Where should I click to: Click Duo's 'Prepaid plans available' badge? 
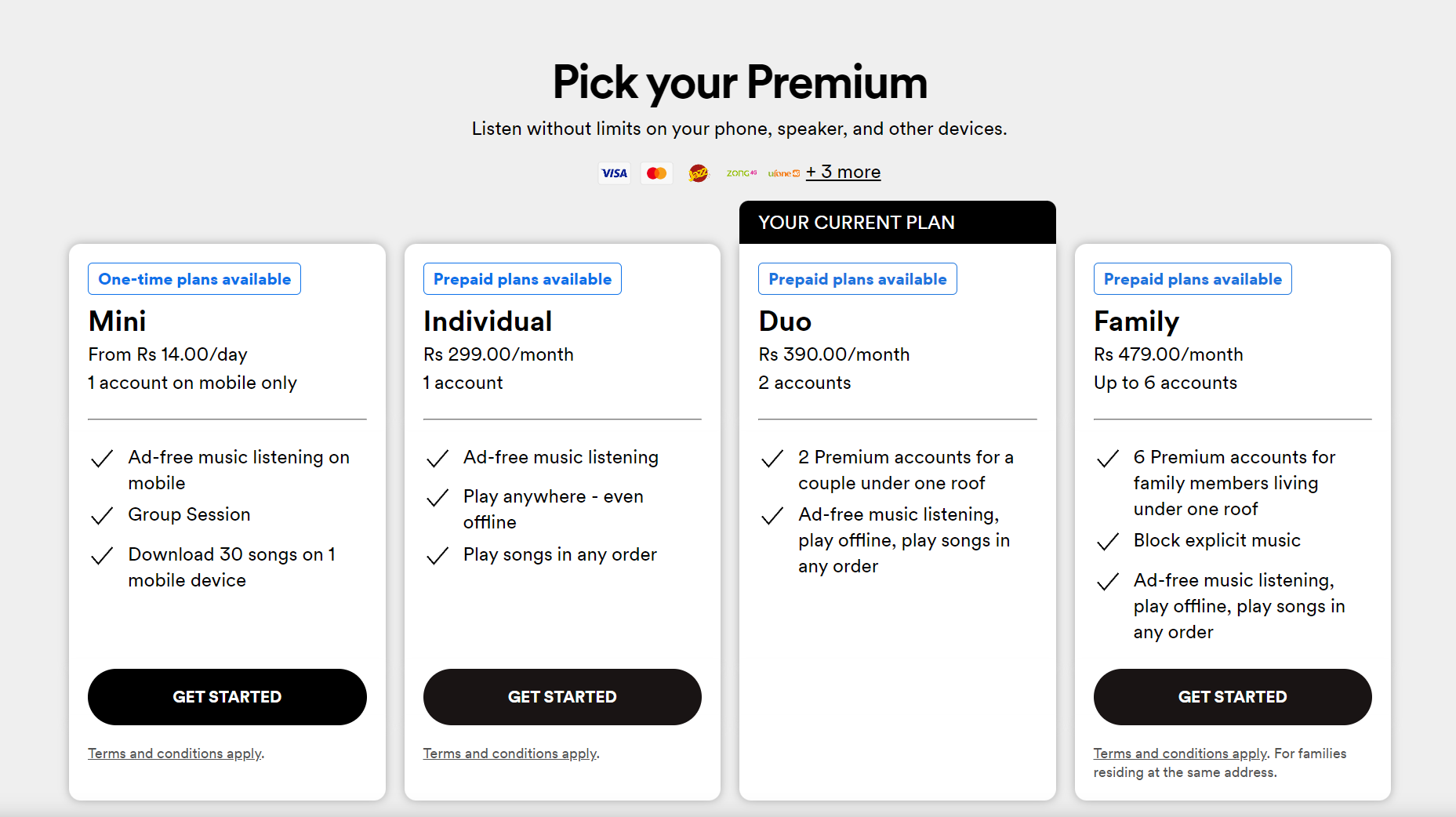pyautogui.click(x=858, y=279)
